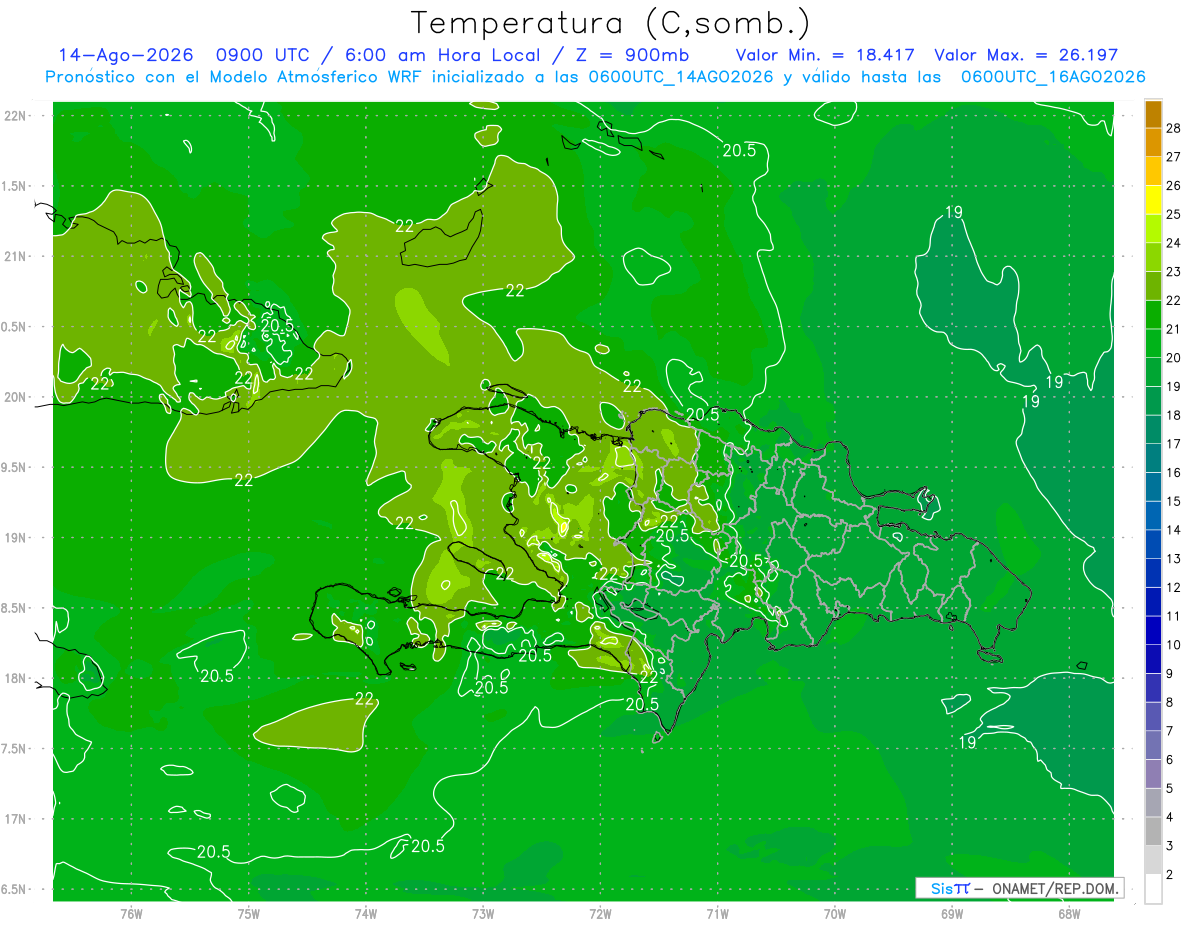
Task: Click legend scale number 27
Action: tap(1174, 157)
